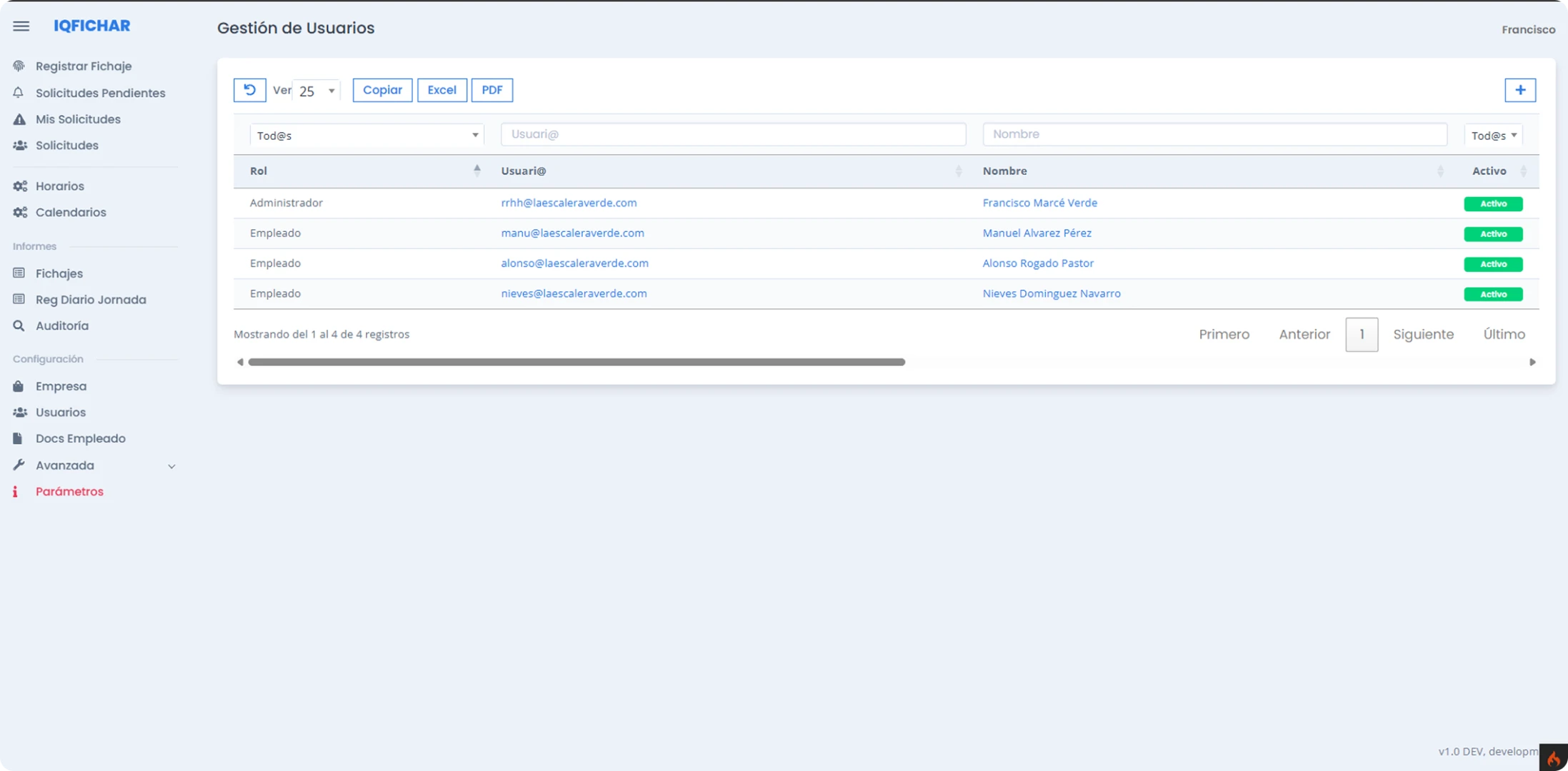Open Parámetros in the sidebar
The height and width of the screenshot is (771, 1568).
click(69, 491)
